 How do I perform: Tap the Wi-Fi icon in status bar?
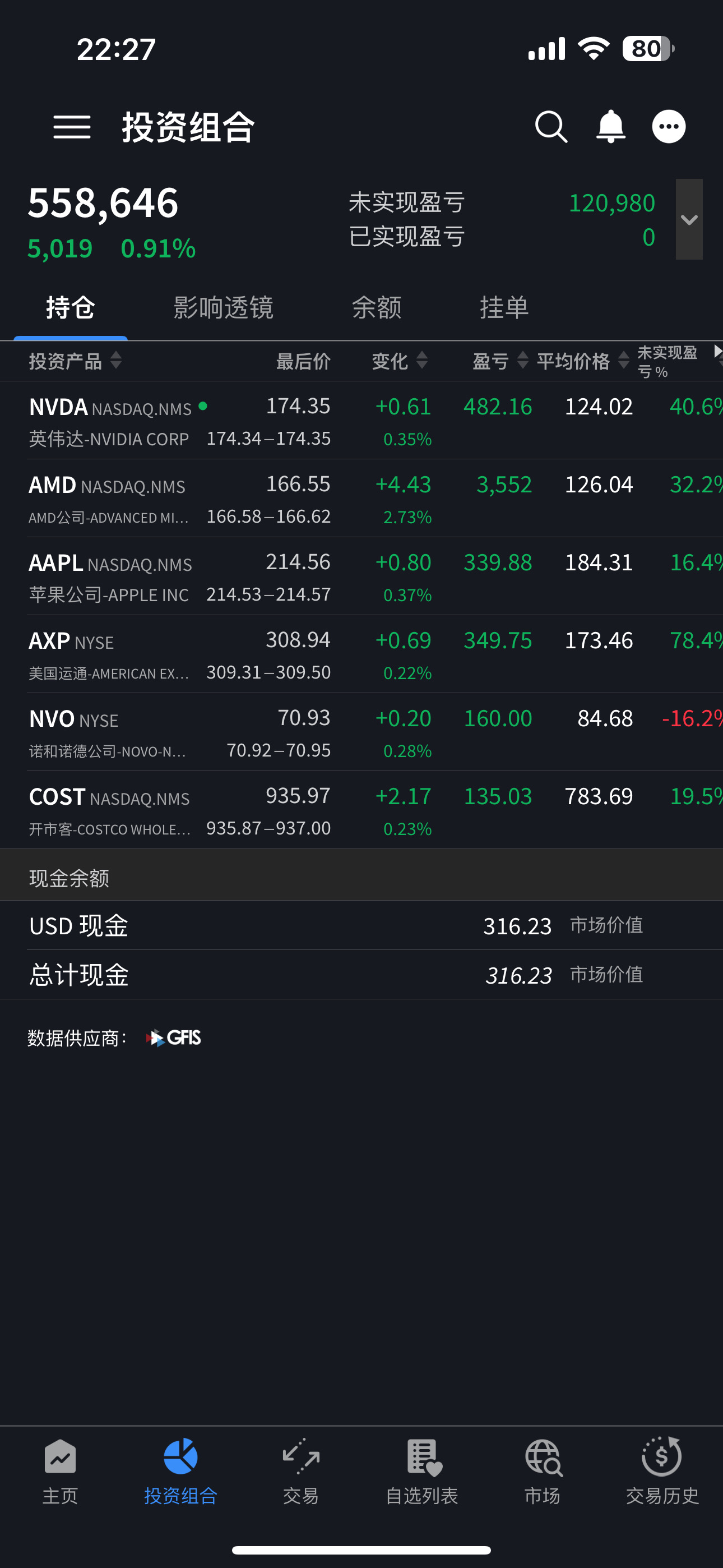point(594,49)
